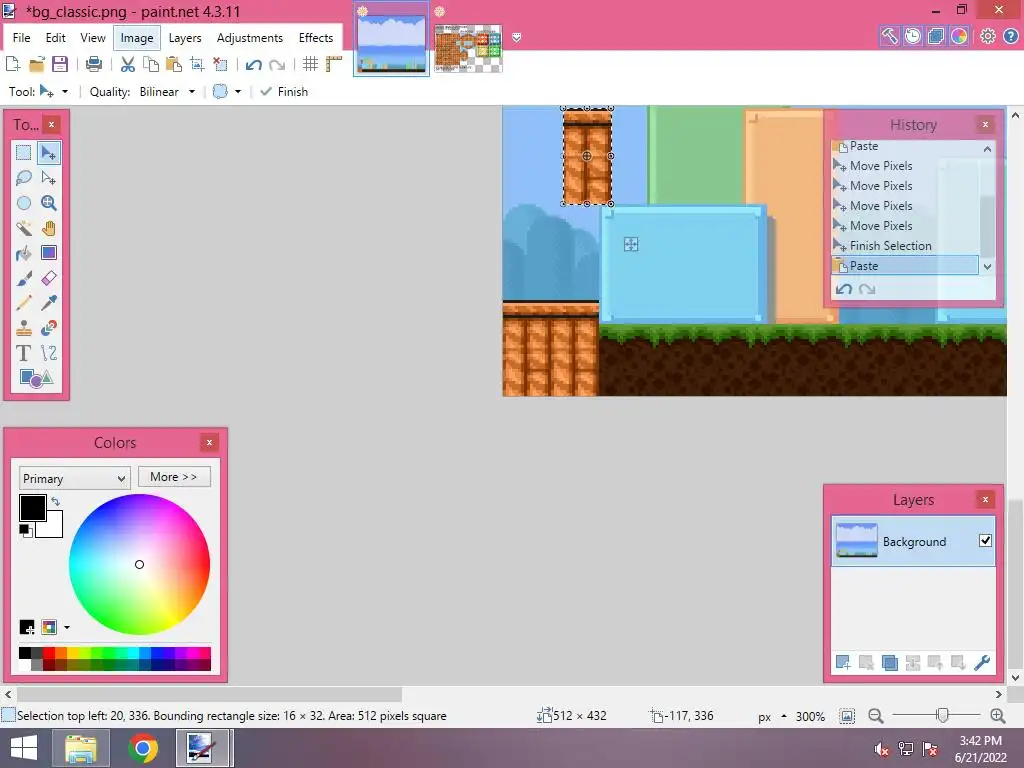The width and height of the screenshot is (1024, 768).
Task: Click the Print toolbar icon
Action: click(x=94, y=64)
